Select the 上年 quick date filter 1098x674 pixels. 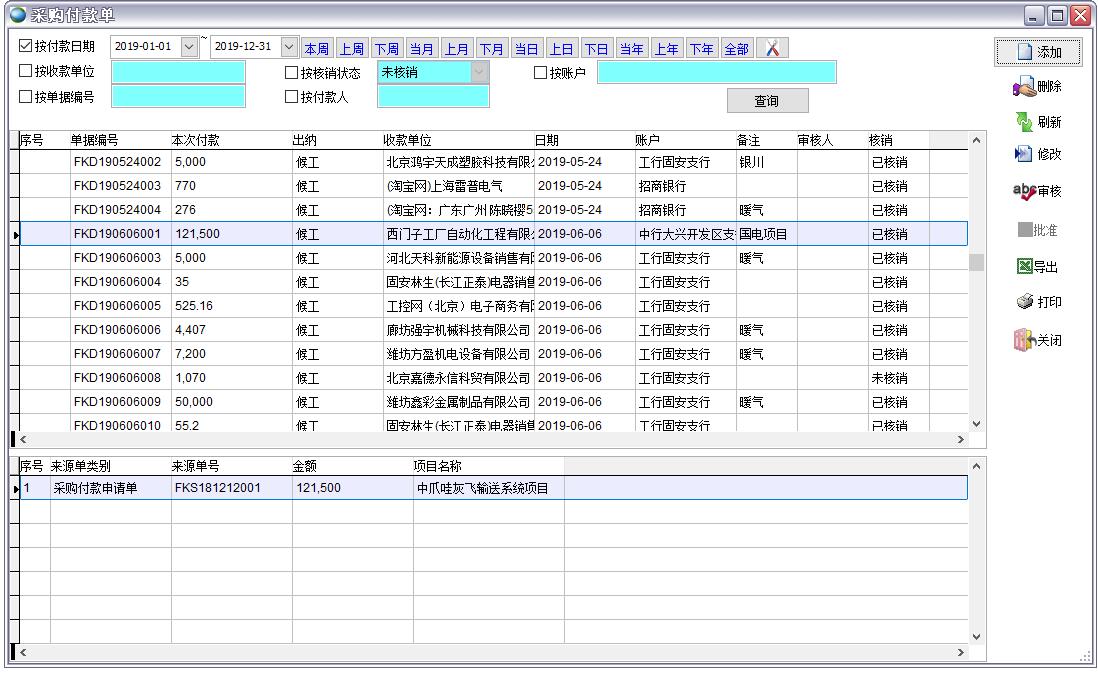pos(666,49)
